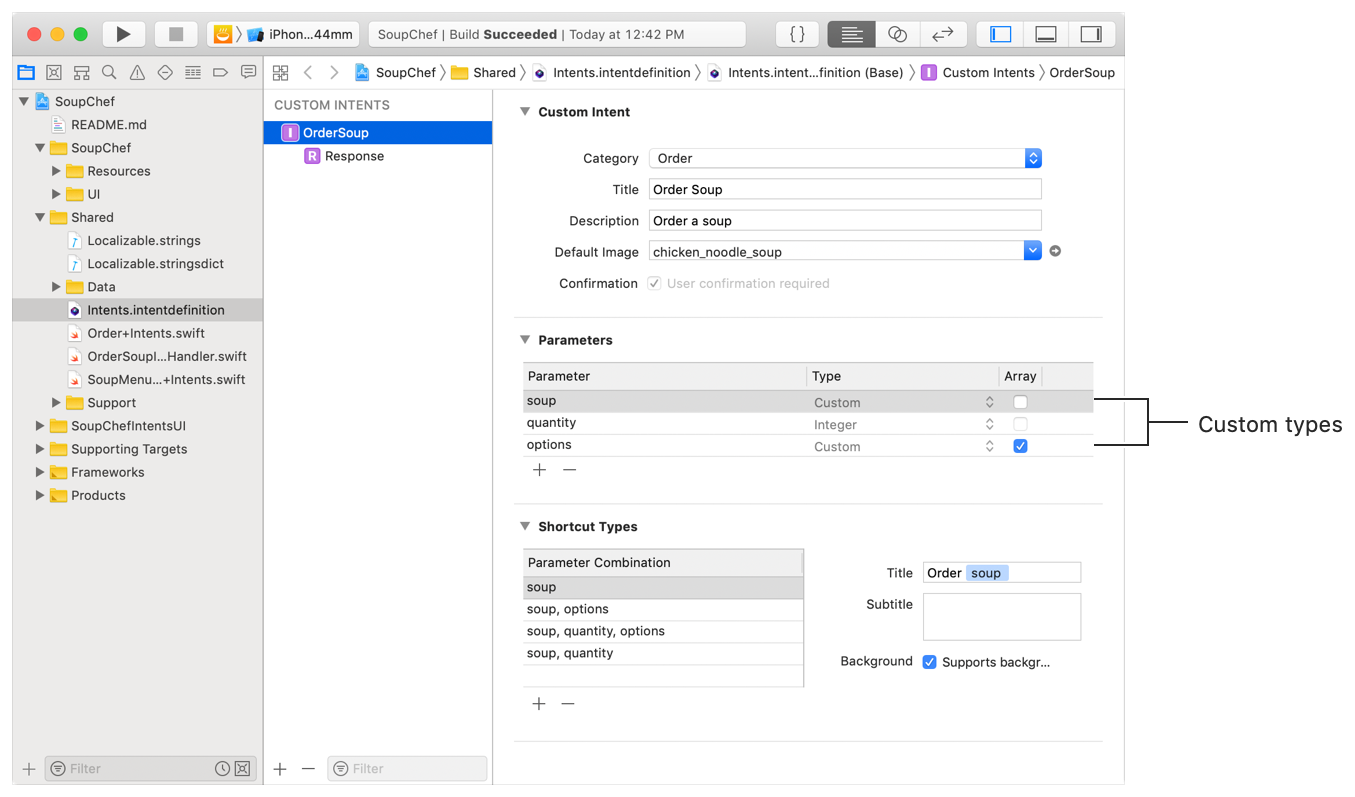Remove selected shortcut type combination
Viewport: 1355px width, 797px height.
pyautogui.click(x=568, y=704)
